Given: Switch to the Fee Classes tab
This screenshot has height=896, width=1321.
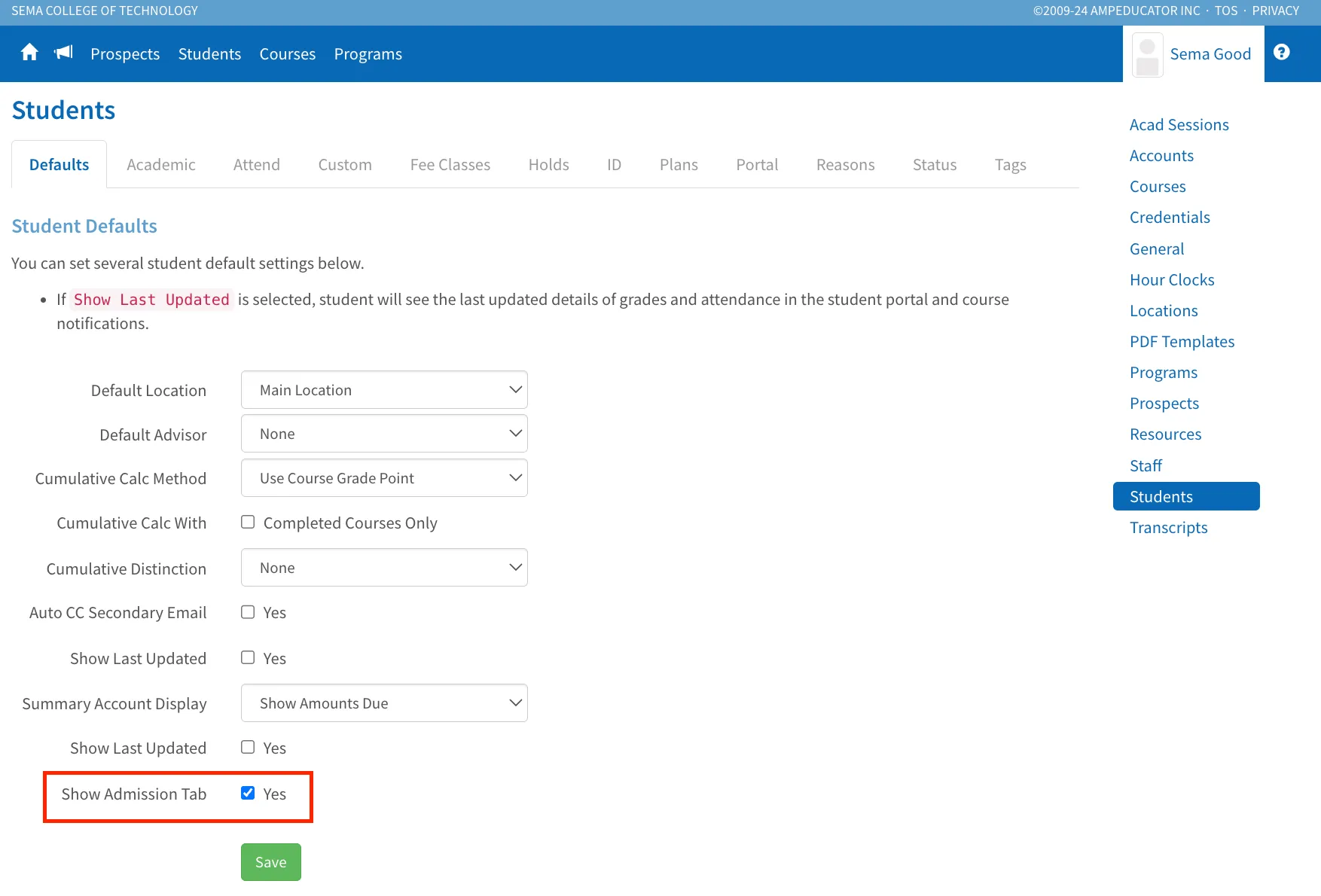Looking at the screenshot, I should tap(450, 165).
